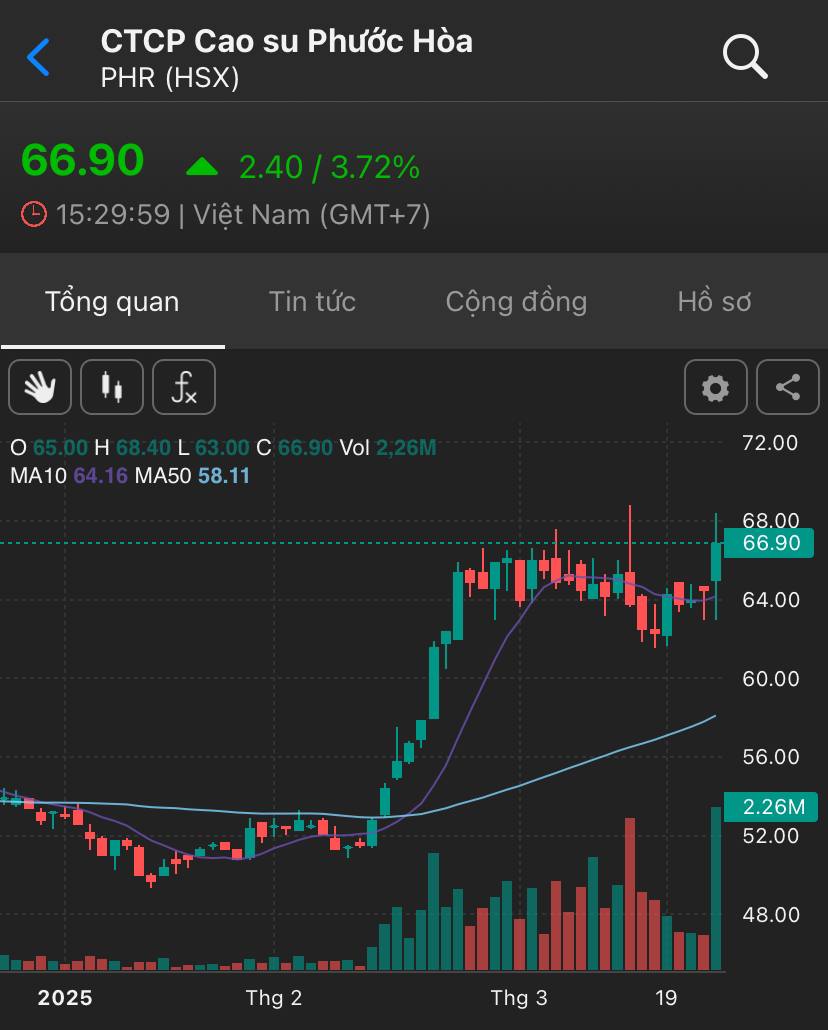Screen dimensions: 828x1030
Task: Switch to Tổng quan tab
Action: click(112, 302)
